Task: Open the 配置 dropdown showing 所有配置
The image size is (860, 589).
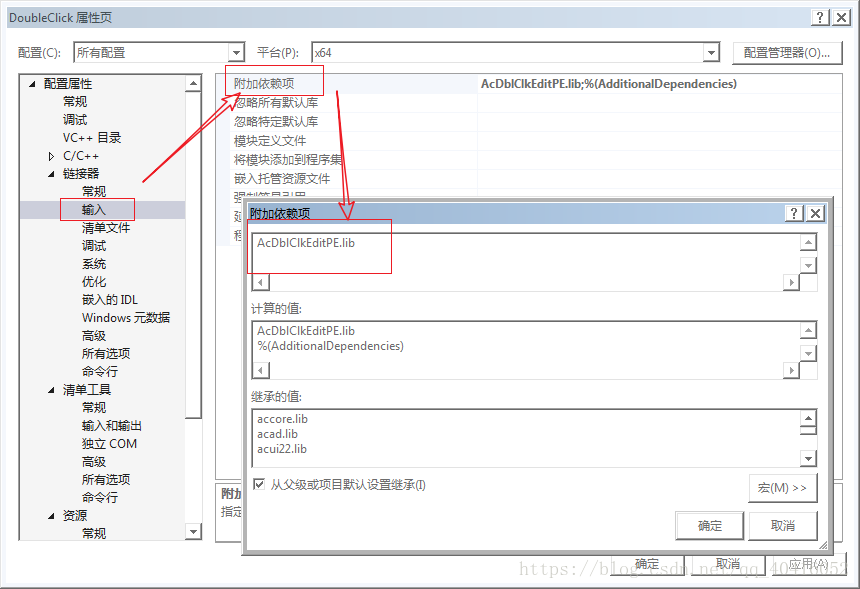Action: point(236,53)
